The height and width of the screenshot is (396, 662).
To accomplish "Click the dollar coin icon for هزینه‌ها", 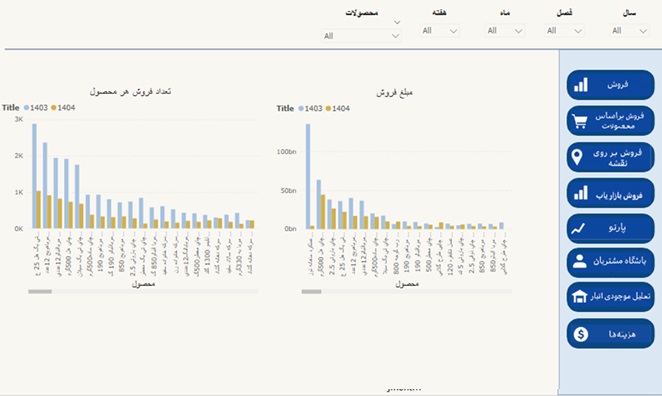I will click(581, 334).
